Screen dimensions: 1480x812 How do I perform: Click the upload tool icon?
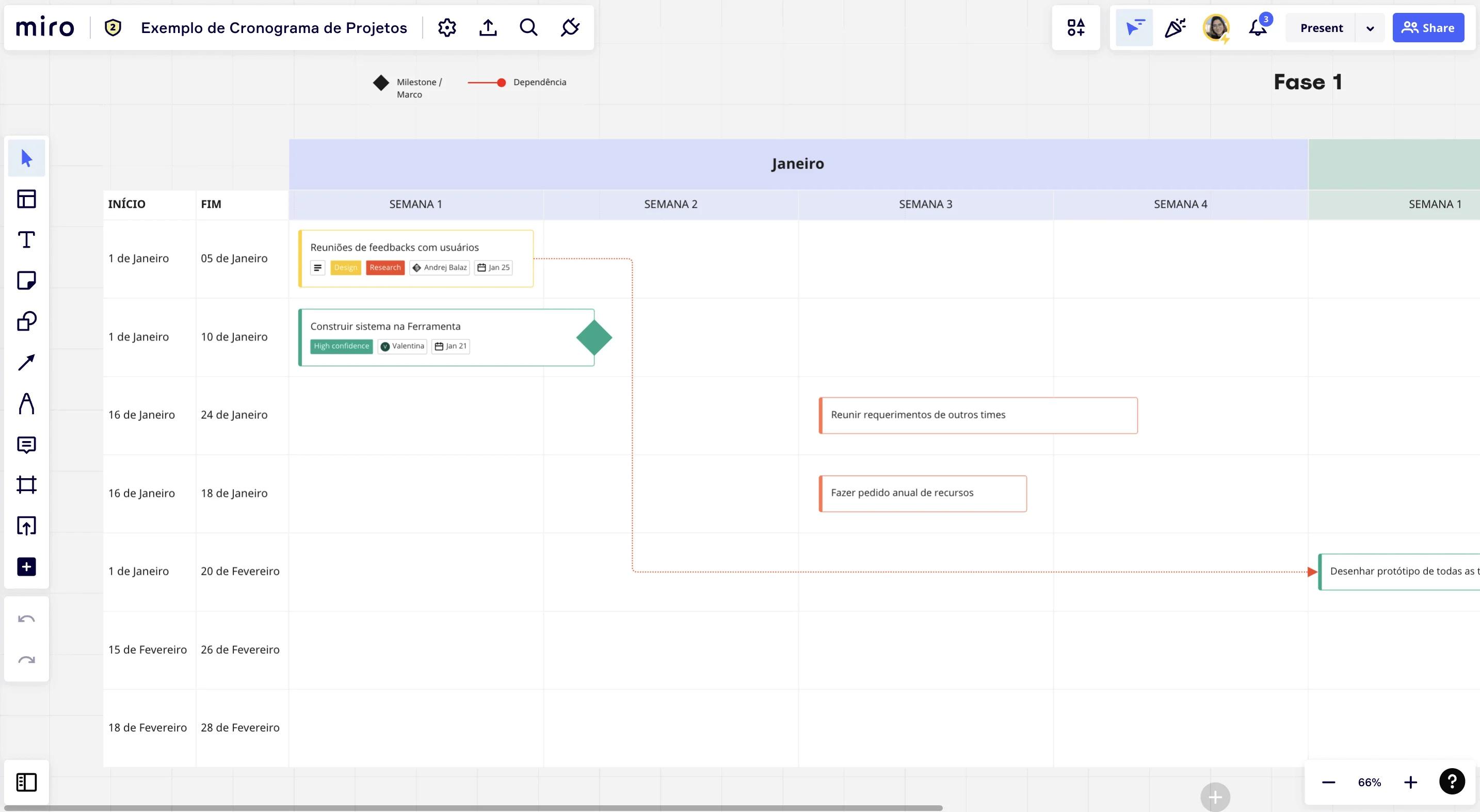coord(26,526)
